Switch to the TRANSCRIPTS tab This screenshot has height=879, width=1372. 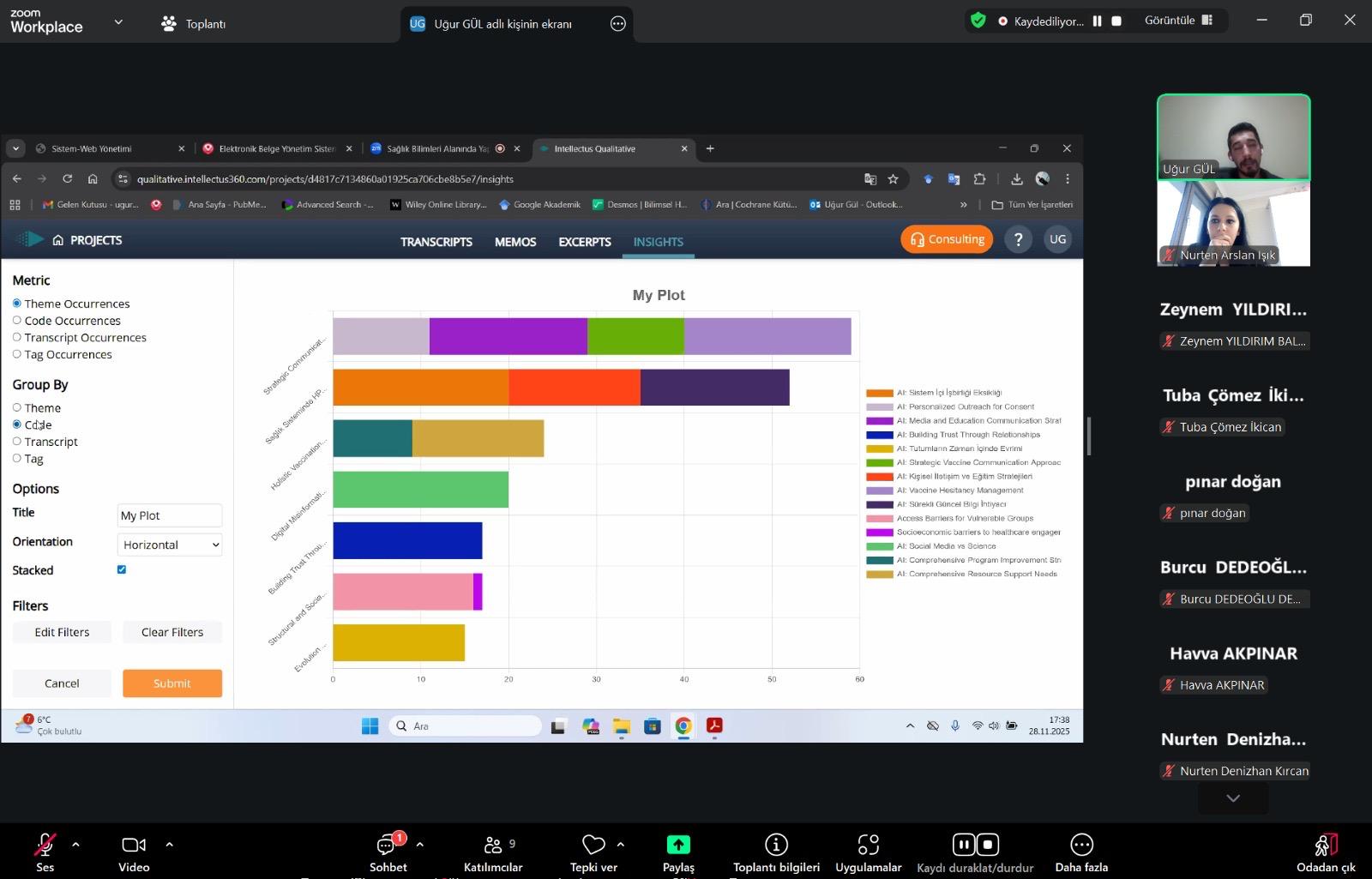point(436,242)
